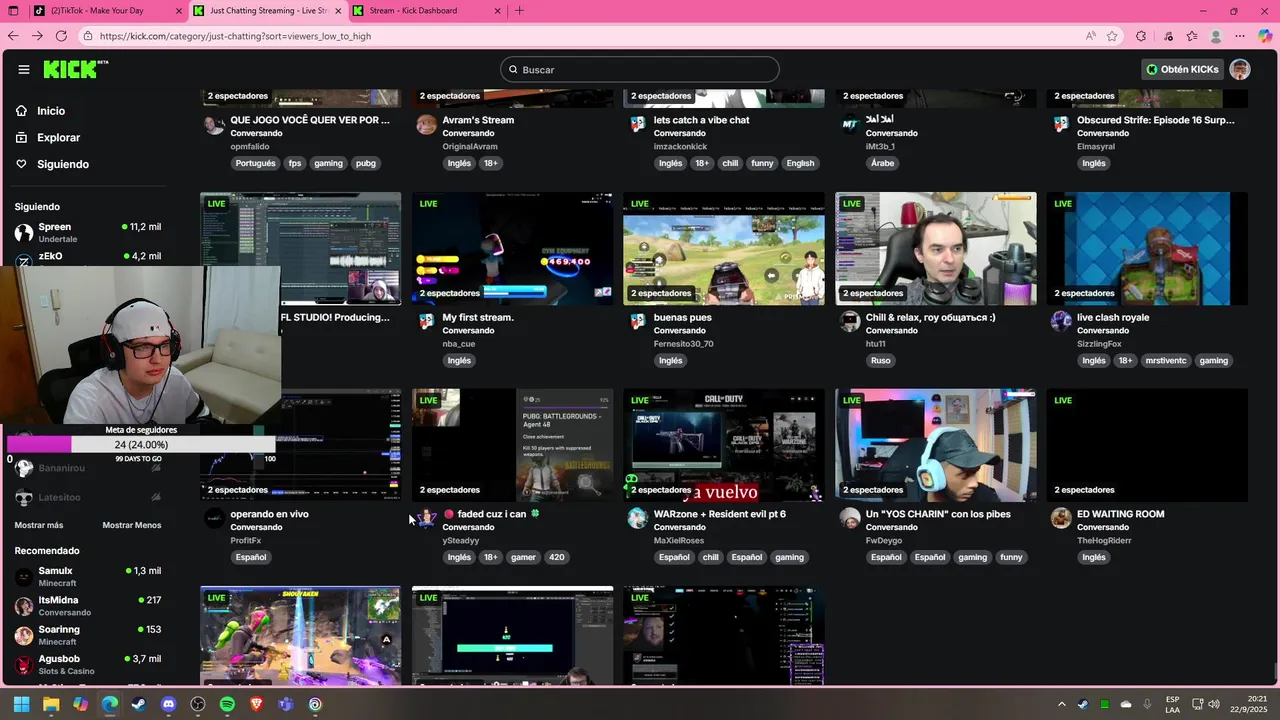This screenshot has width=1280, height=720.
Task: Open Copilot icon in Edge toolbar
Action: 1265,36
